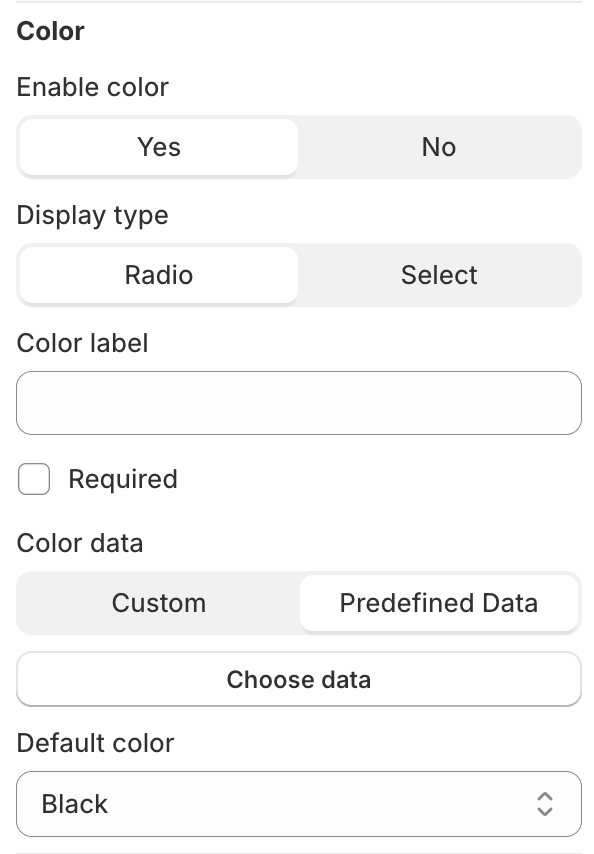594x854 pixels.
Task: Click the Default color caption
Action: [95, 743]
